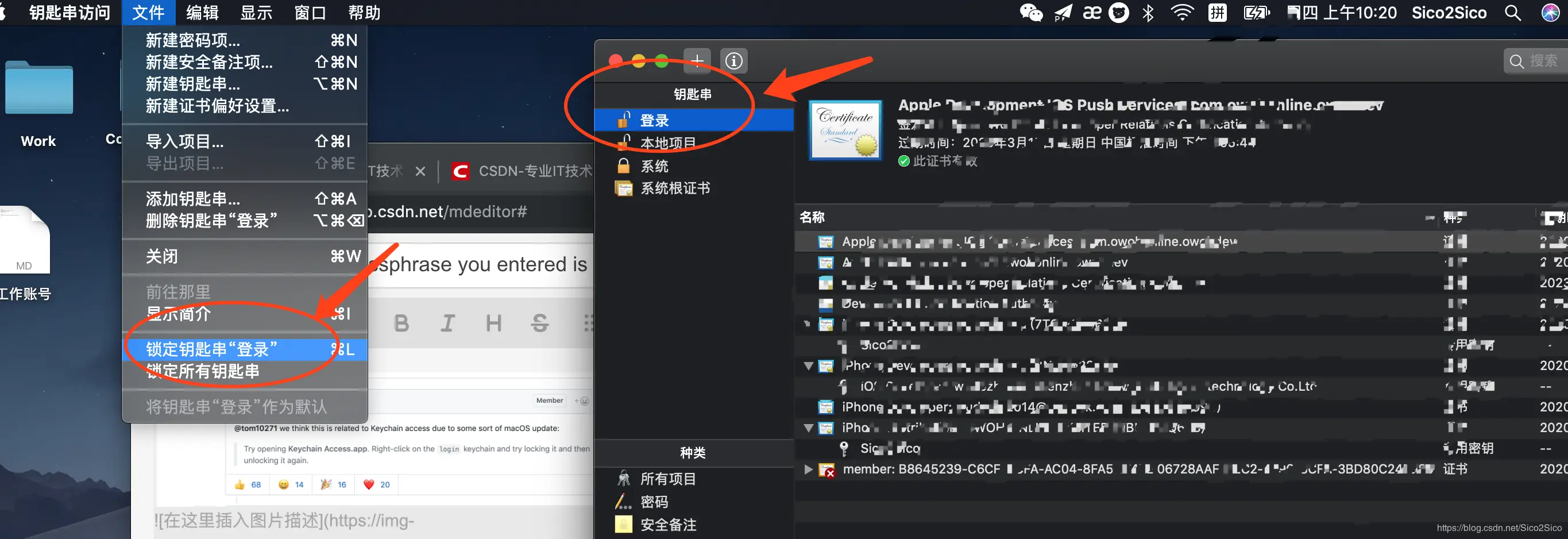Toggle italic formatting in CSDN editor
The width and height of the screenshot is (1568, 539).
coord(448,323)
